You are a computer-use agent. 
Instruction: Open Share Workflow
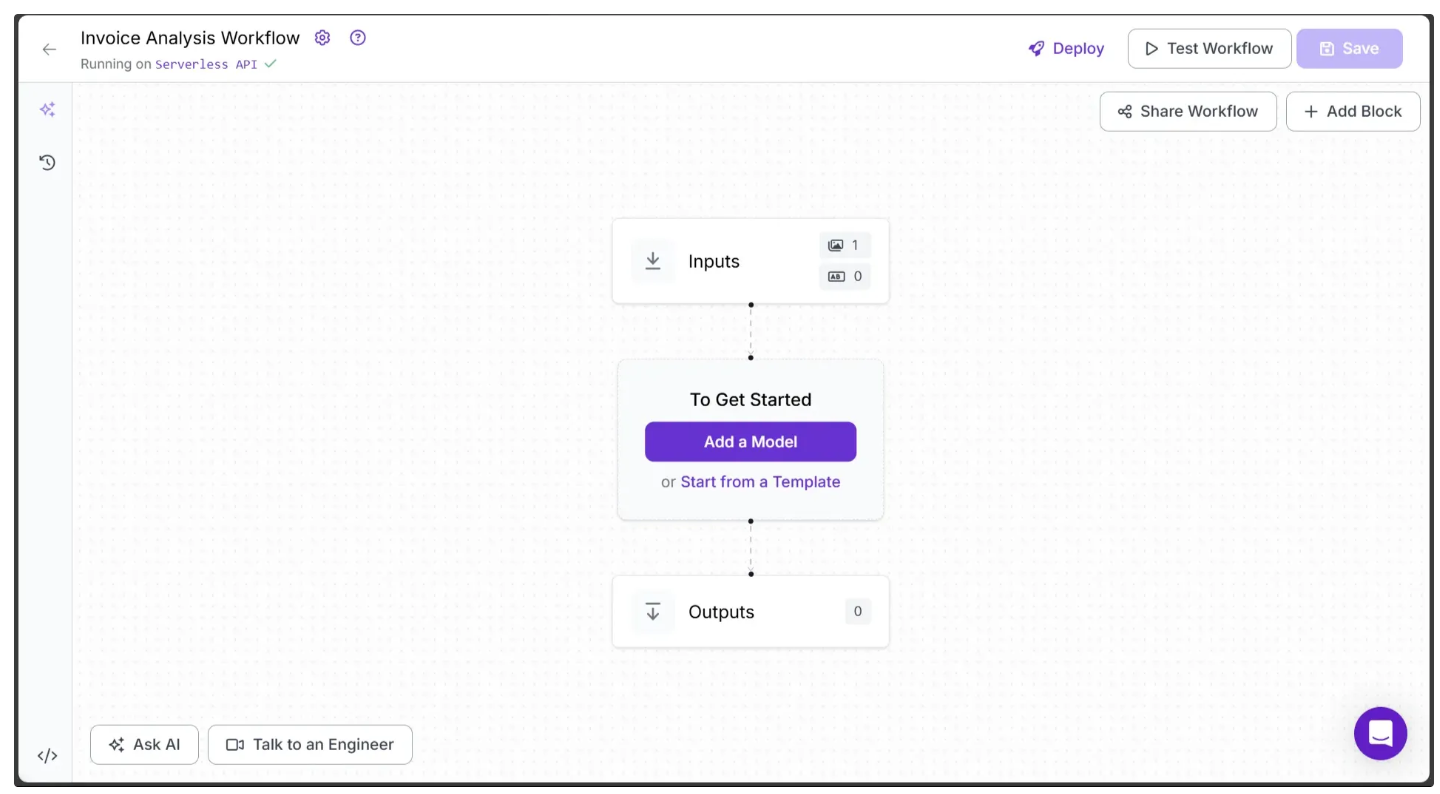(x=1188, y=111)
